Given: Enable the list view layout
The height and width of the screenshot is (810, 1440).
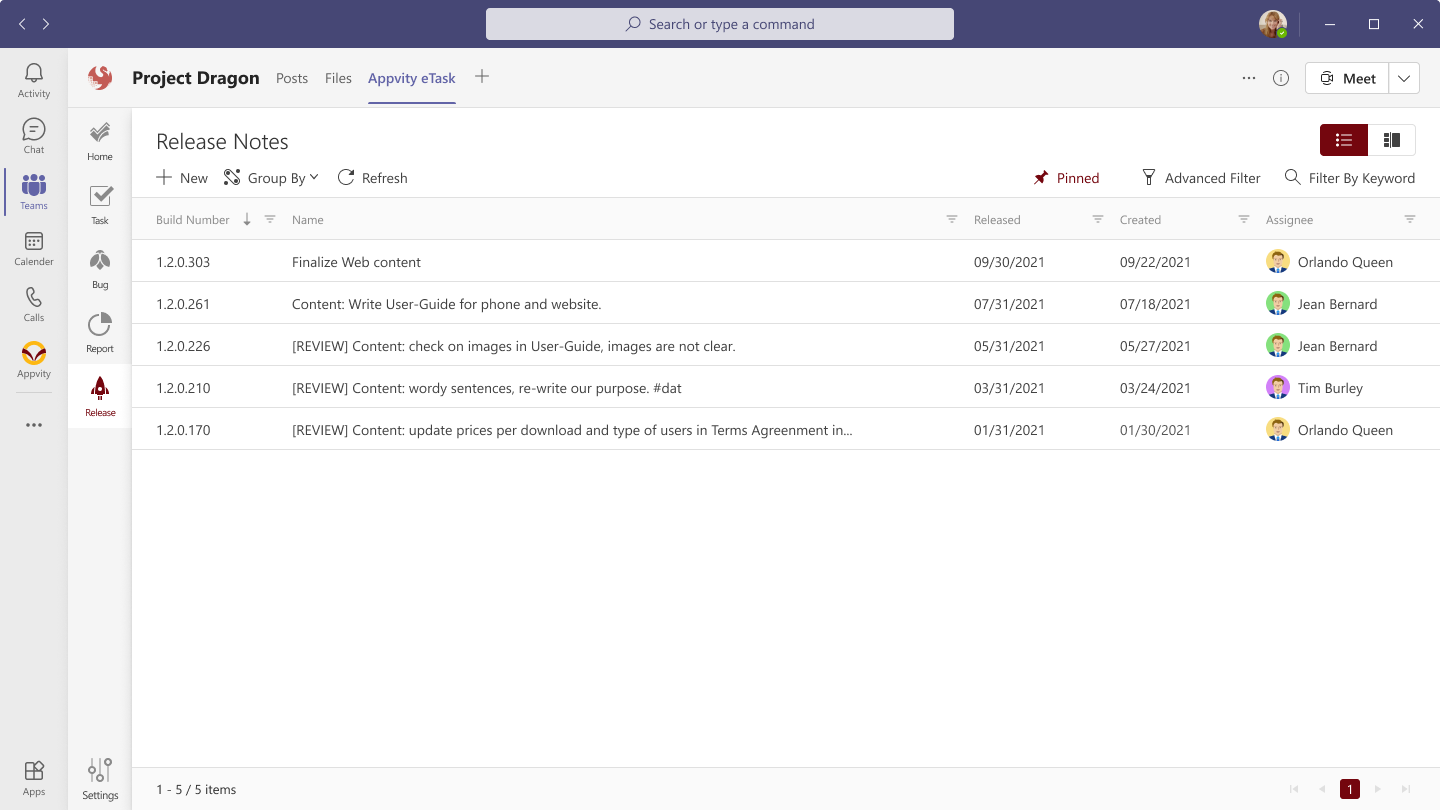Looking at the screenshot, I should click(x=1343, y=140).
